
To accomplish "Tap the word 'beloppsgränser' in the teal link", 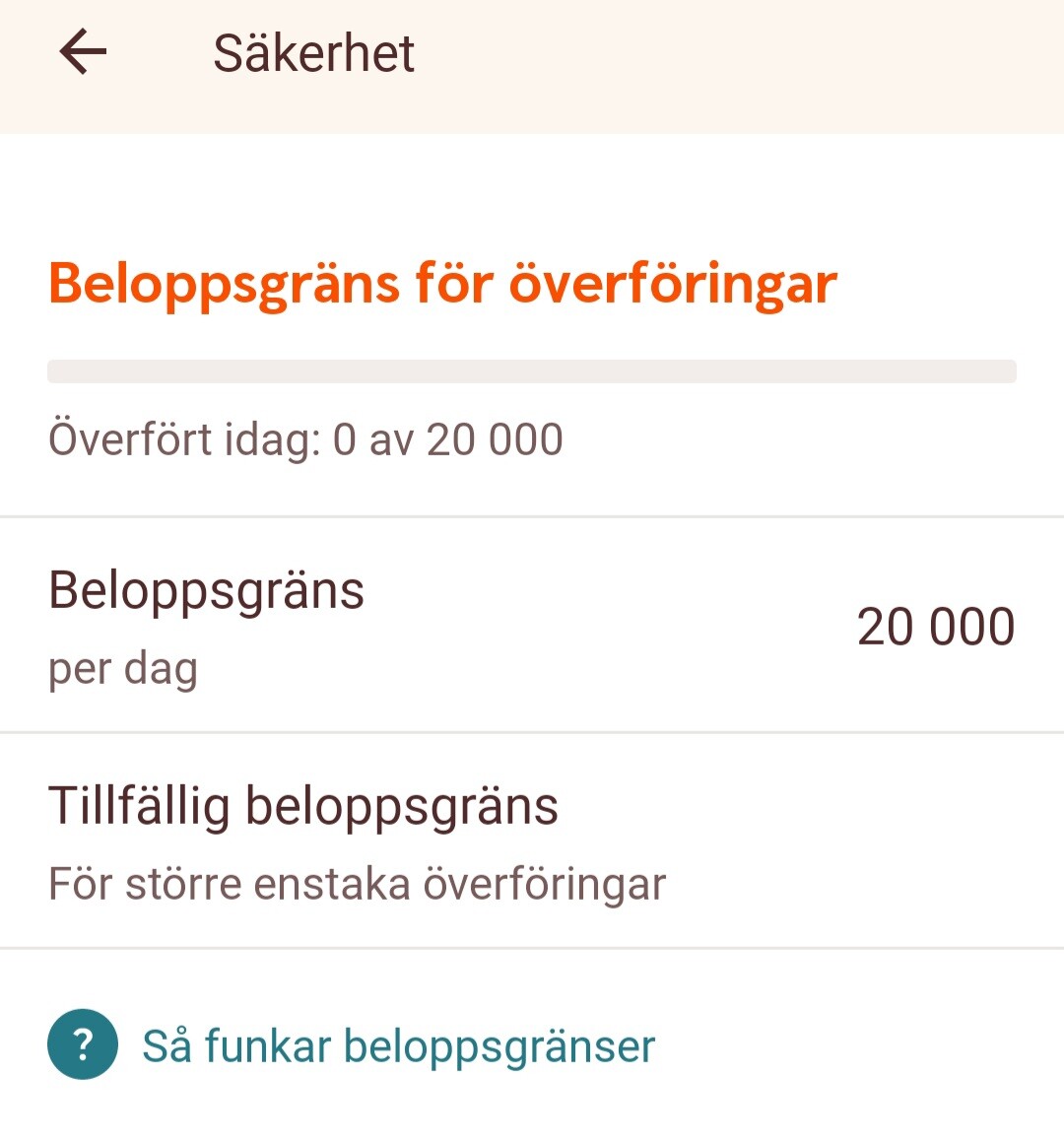I will (499, 1045).
